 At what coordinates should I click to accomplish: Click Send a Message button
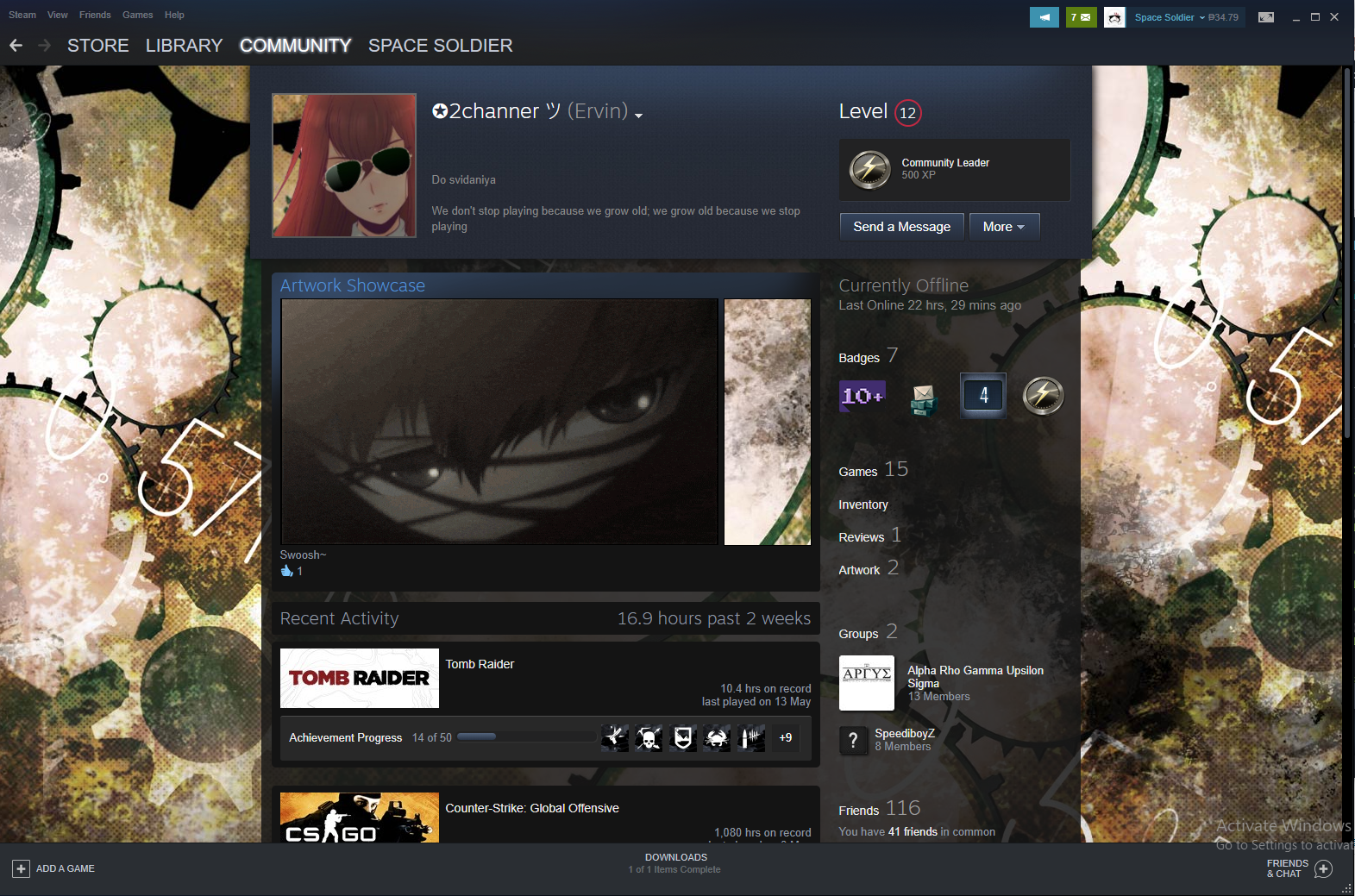click(x=901, y=227)
